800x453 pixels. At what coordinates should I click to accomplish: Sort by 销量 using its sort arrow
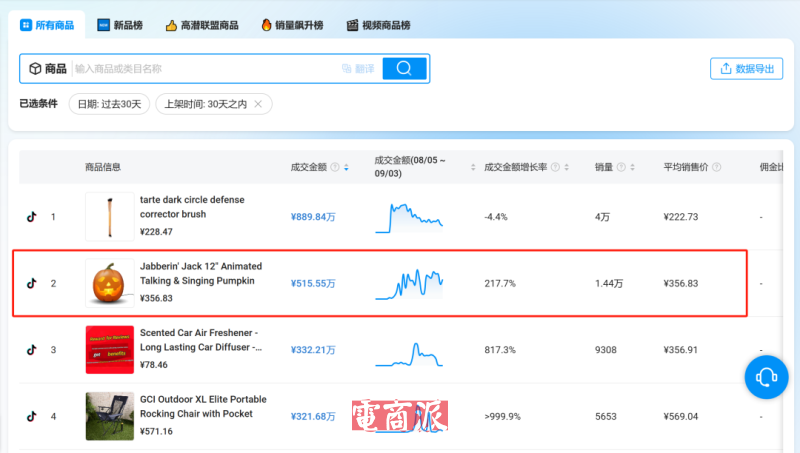(x=633, y=167)
